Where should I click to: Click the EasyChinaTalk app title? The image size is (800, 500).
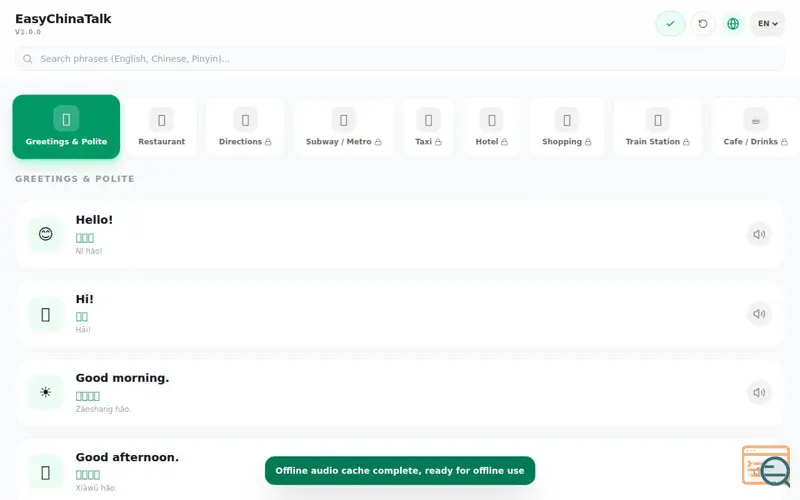coord(63,19)
